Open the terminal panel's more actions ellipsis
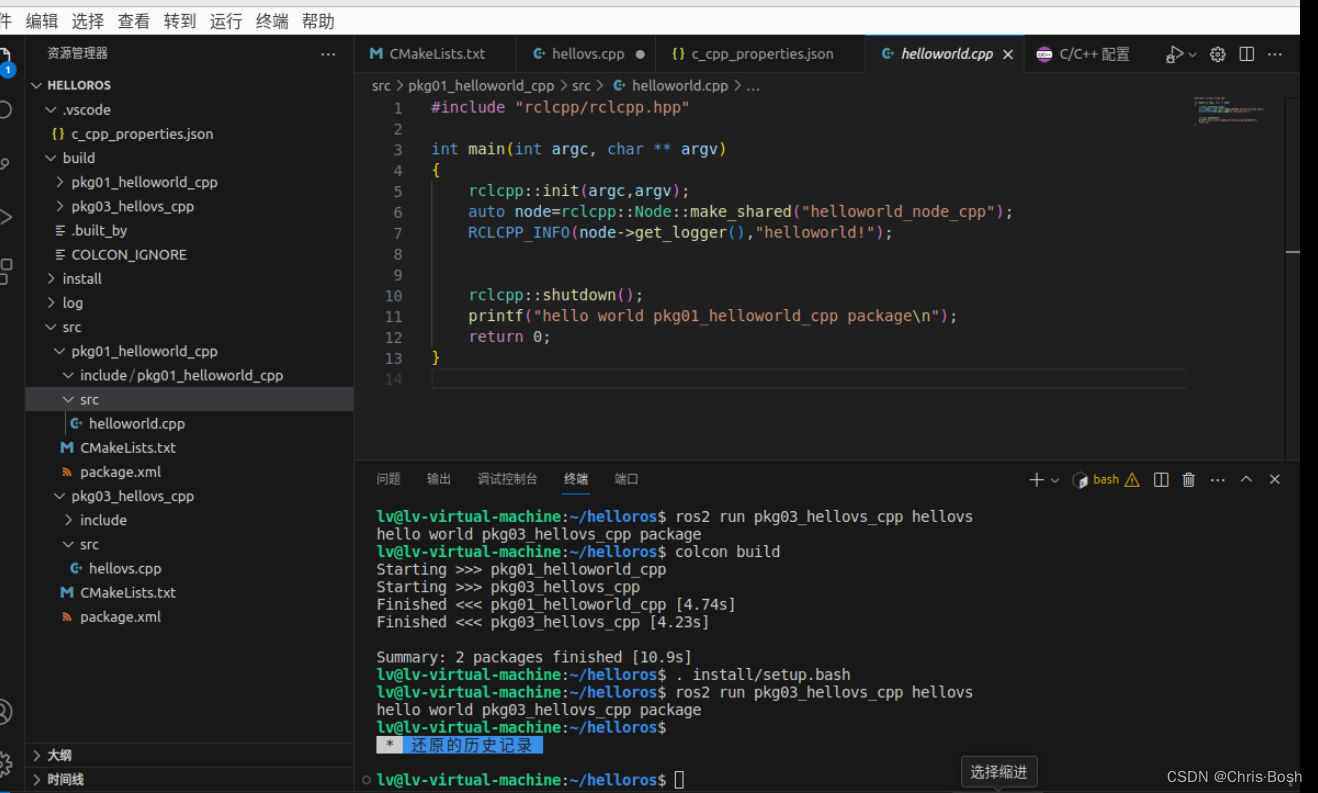The width and height of the screenshot is (1318, 793). (x=1217, y=480)
